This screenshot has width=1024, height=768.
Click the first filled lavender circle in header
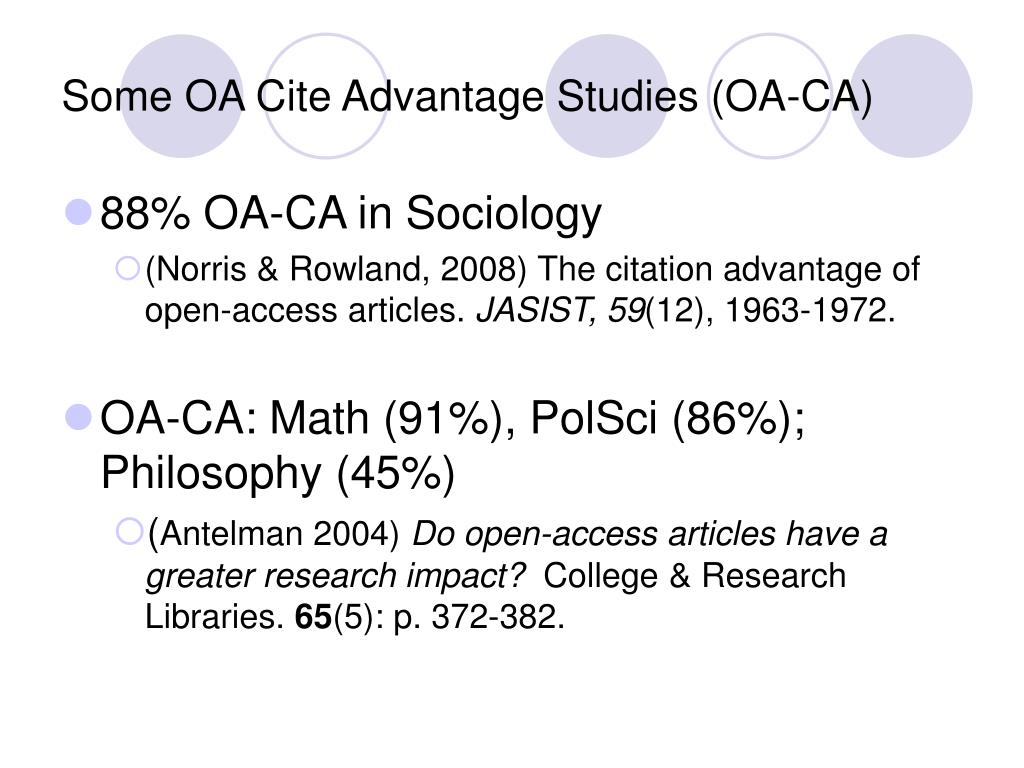[182, 96]
